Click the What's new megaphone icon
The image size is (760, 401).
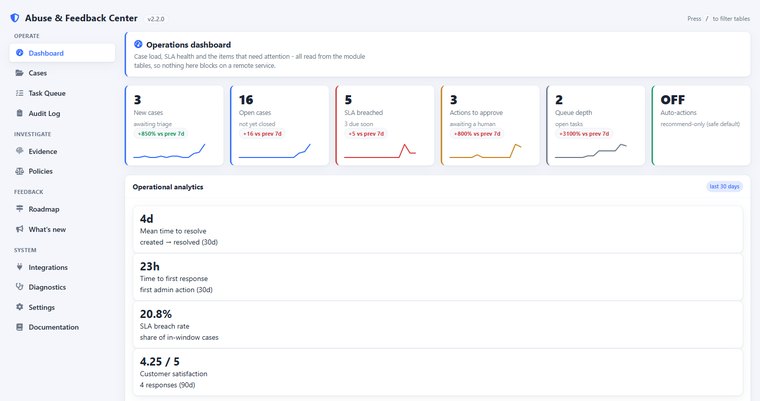coord(19,229)
